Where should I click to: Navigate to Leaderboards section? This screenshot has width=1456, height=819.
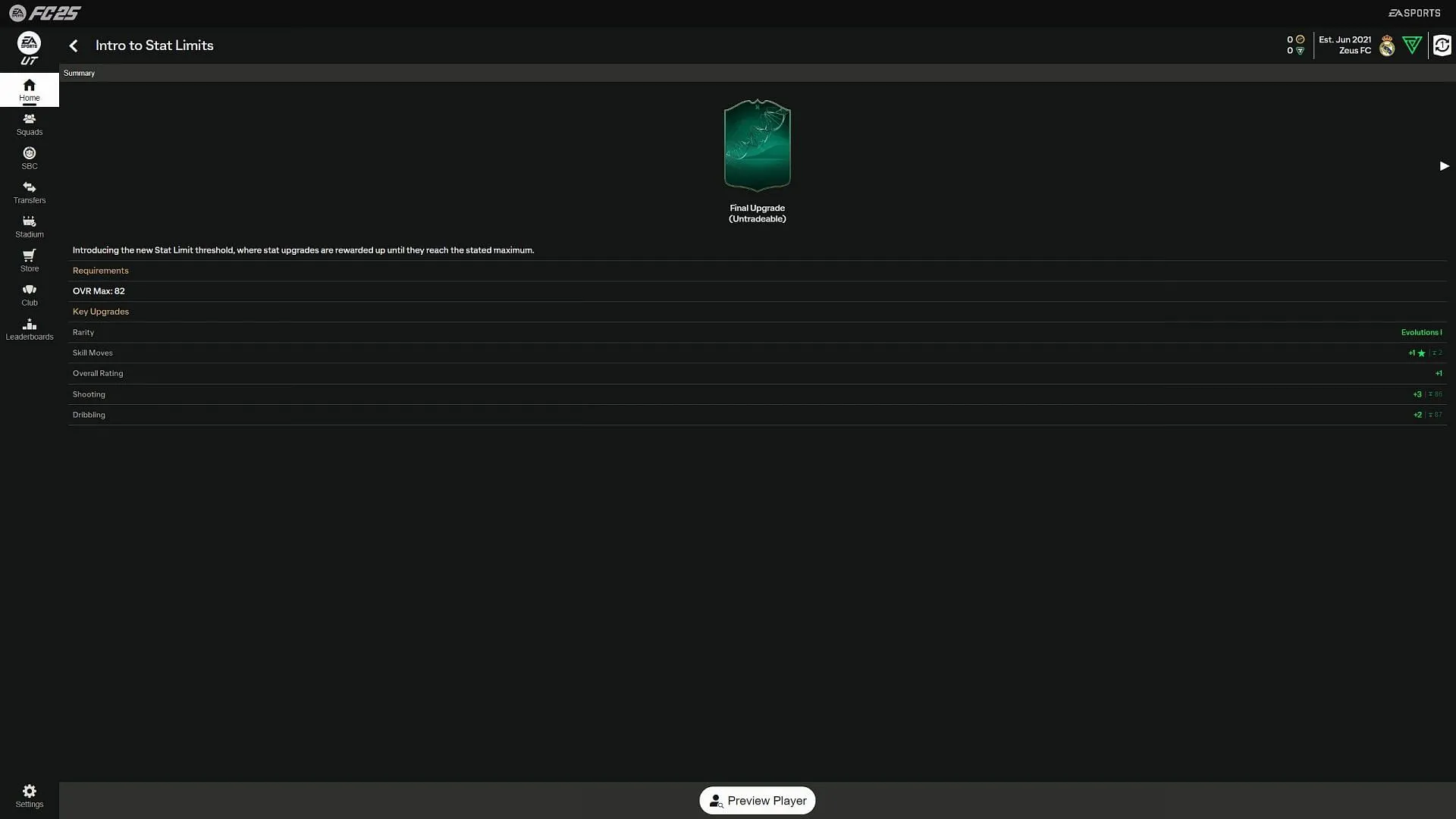29,328
